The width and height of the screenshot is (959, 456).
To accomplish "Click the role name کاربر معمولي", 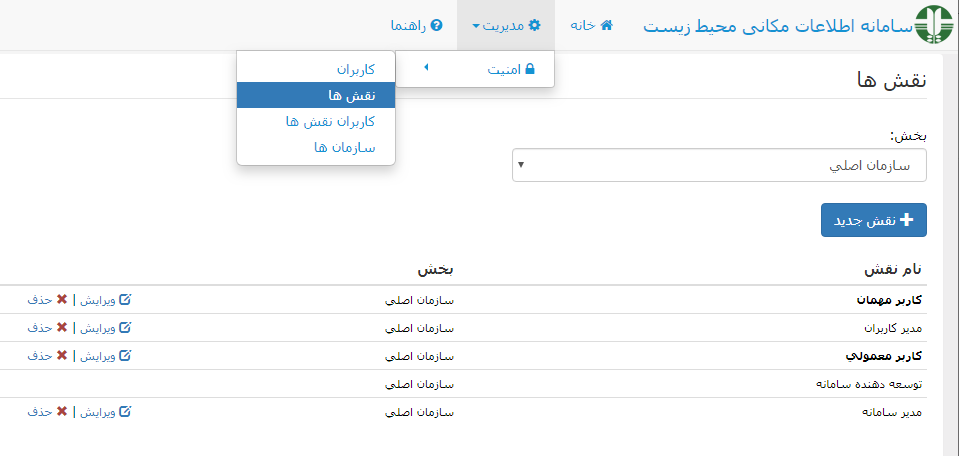I will click(x=884, y=356).
